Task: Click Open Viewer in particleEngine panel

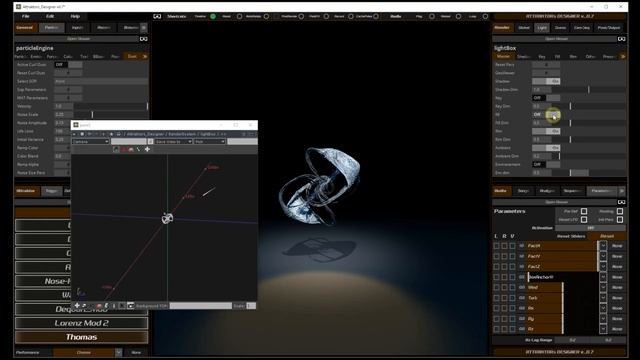Action: pyautogui.click(x=77, y=39)
